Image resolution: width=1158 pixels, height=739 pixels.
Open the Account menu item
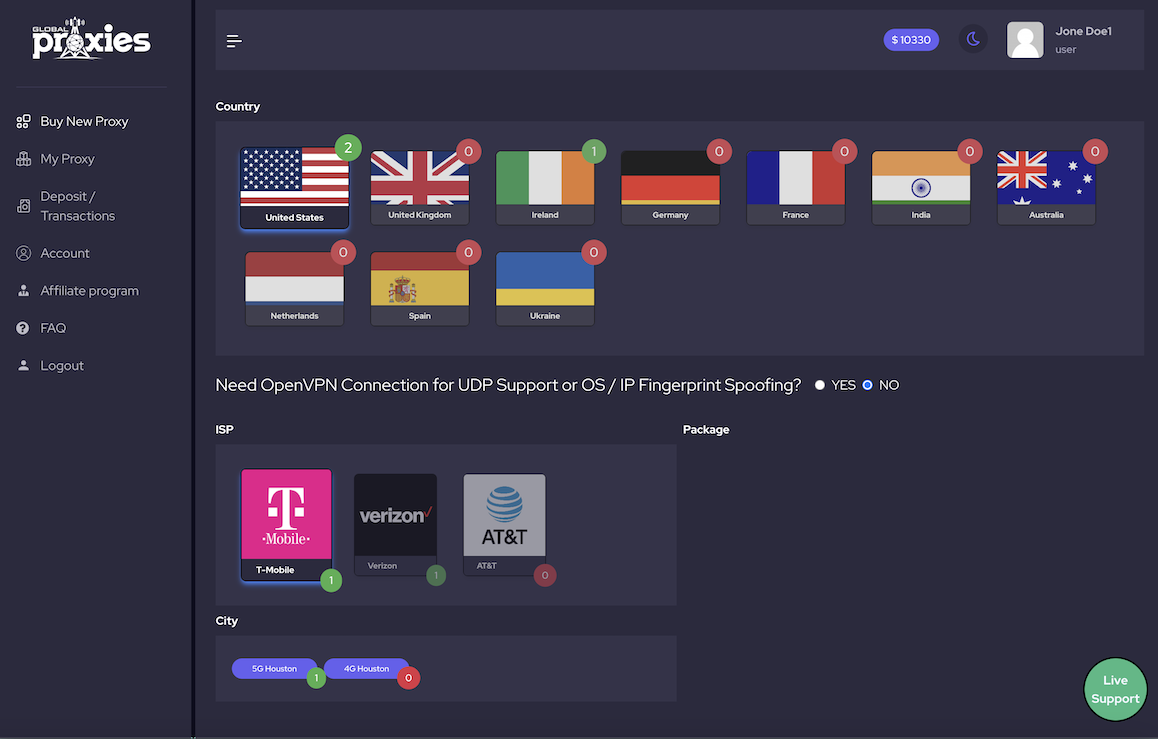(65, 253)
